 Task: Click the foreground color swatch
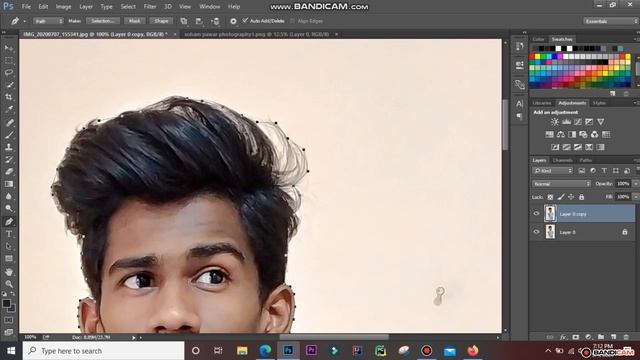[x=6, y=303]
